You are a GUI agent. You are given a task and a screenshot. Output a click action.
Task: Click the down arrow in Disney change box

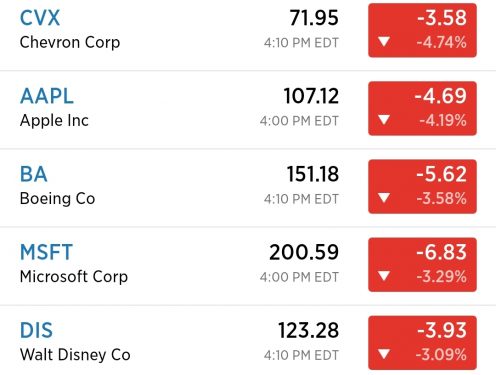[x=384, y=354]
